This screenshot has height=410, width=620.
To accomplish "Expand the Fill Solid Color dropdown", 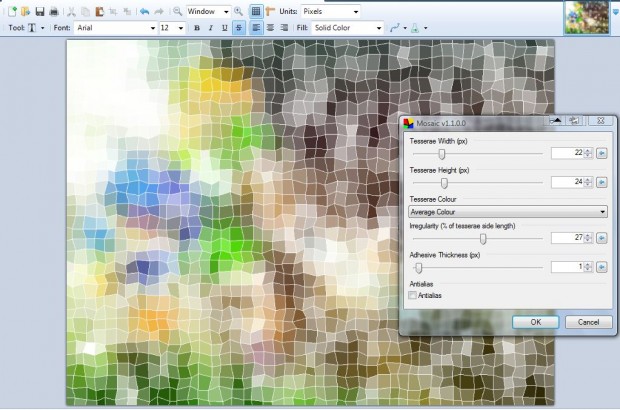I will pyautogui.click(x=347, y=28).
